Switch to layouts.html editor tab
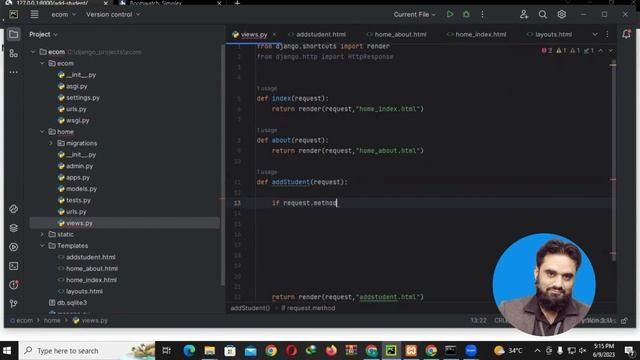The width and height of the screenshot is (640, 360). click(548, 34)
